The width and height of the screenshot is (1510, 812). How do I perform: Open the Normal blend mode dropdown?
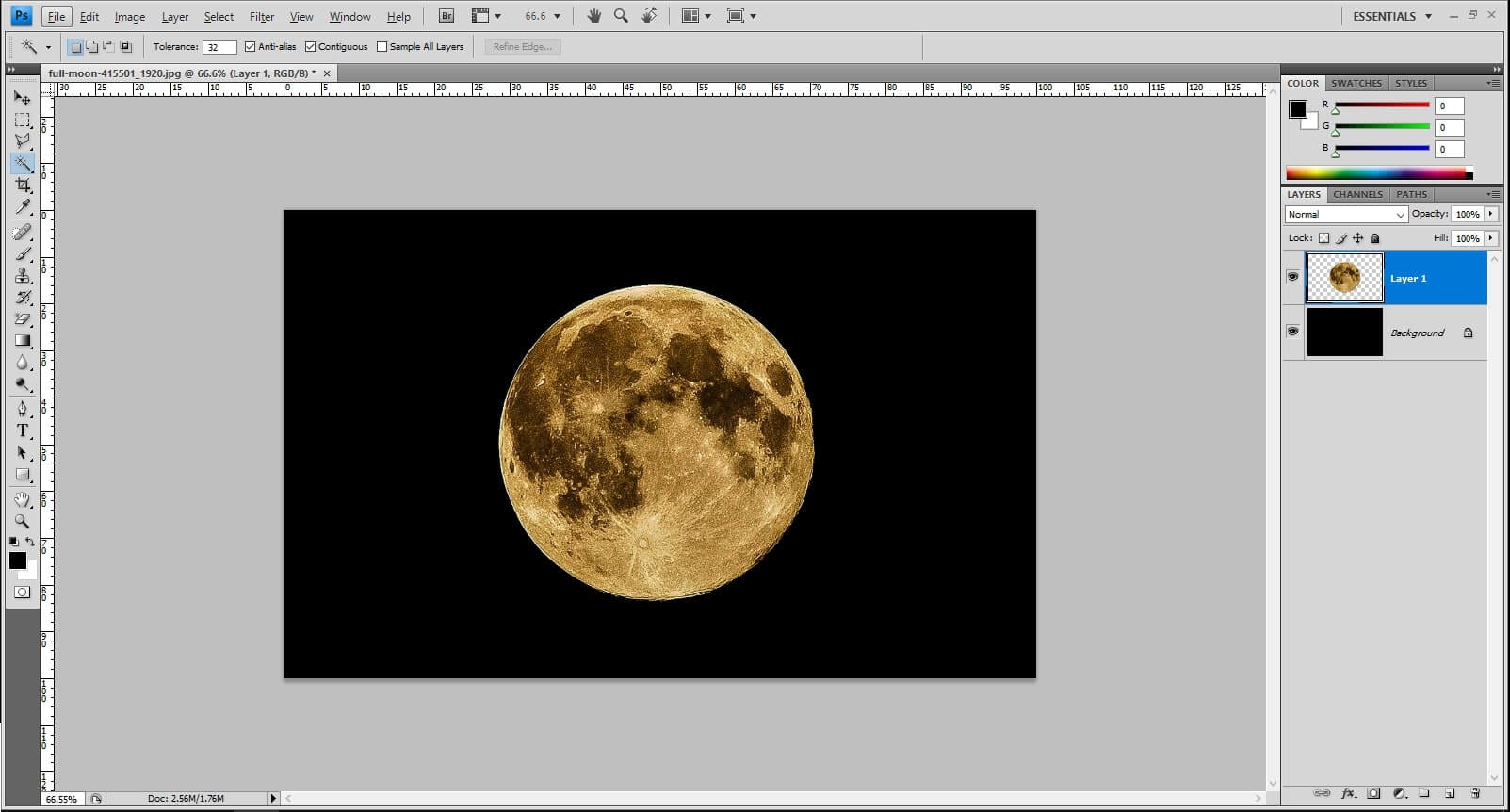point(1346,215)
